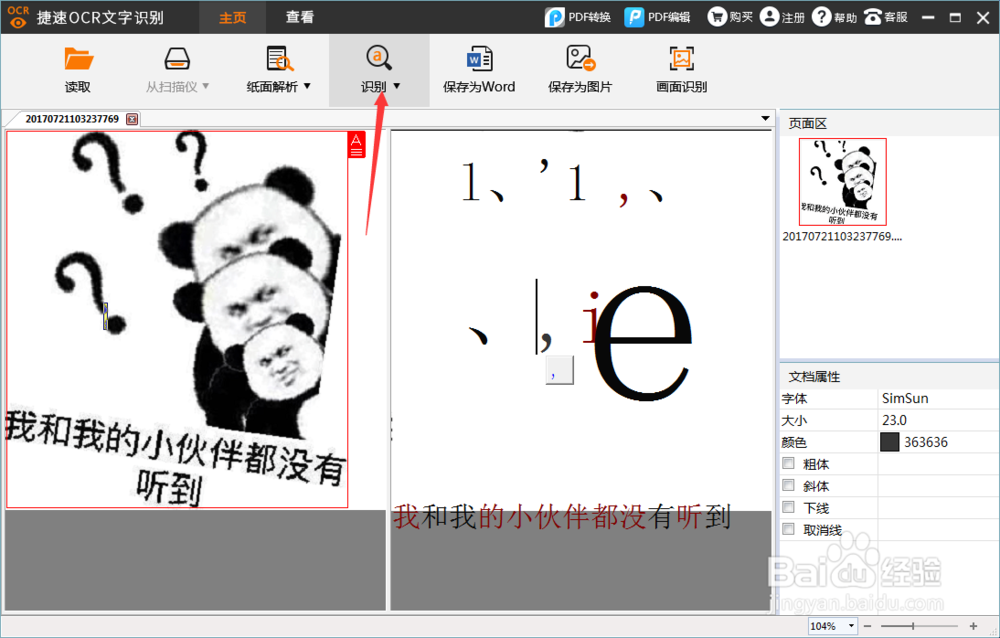Click the 帮助 help button
The width and height of the screenshot is (1000, 638).
[x=834, y=16]
